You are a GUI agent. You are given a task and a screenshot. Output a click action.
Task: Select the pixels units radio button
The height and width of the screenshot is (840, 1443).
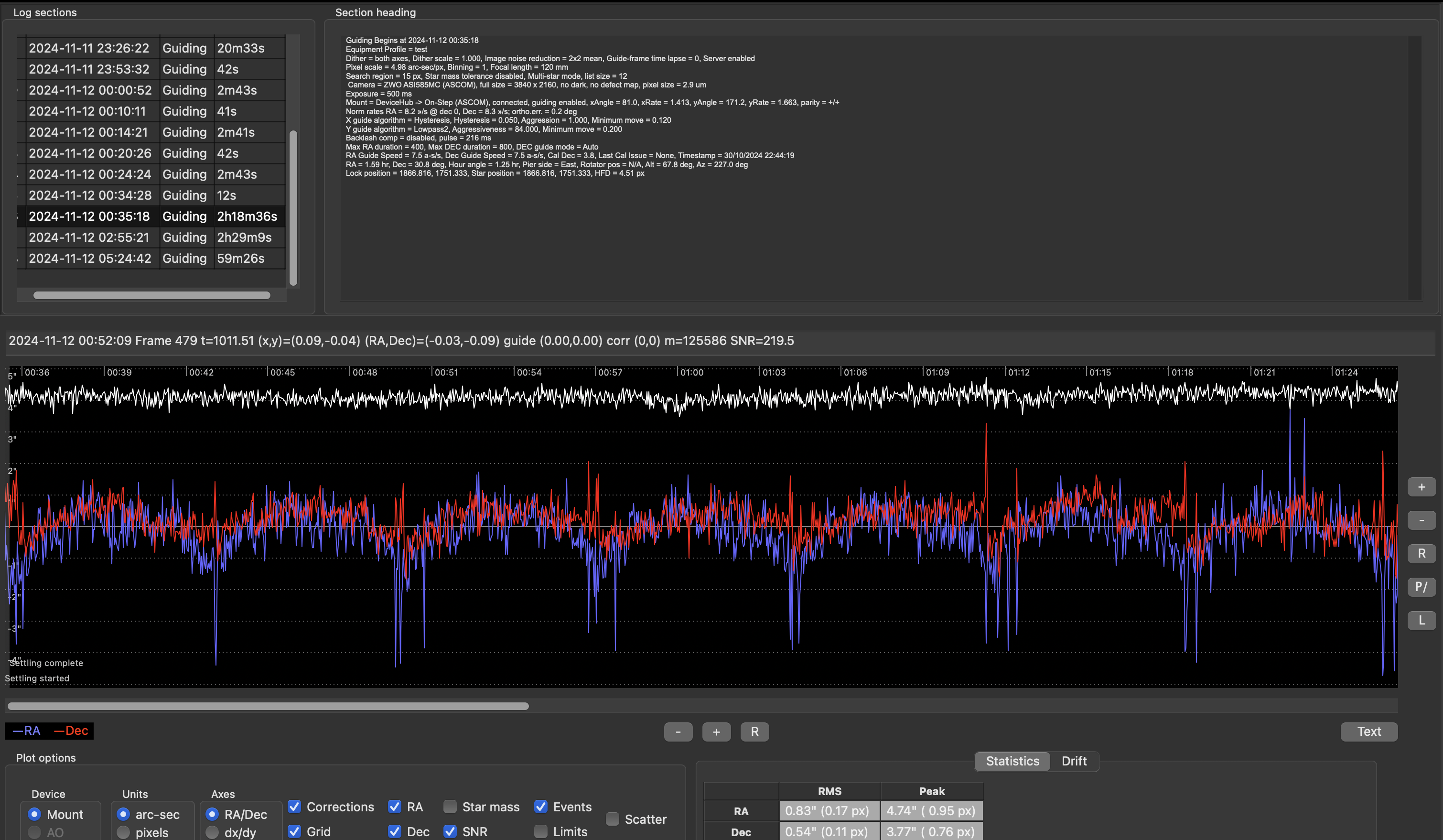[x=123, y=832]
